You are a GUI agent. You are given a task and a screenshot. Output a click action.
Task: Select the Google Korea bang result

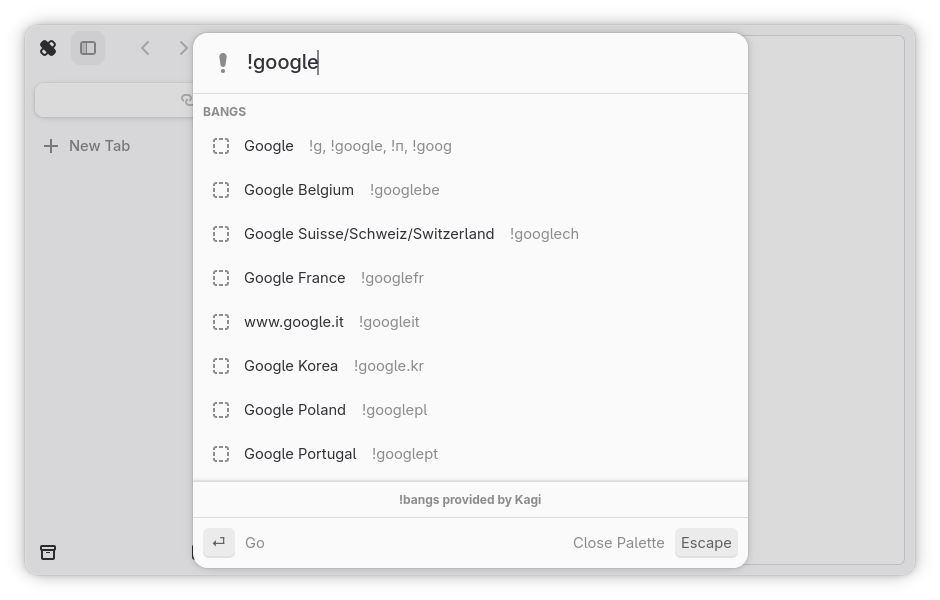[470, 366]
